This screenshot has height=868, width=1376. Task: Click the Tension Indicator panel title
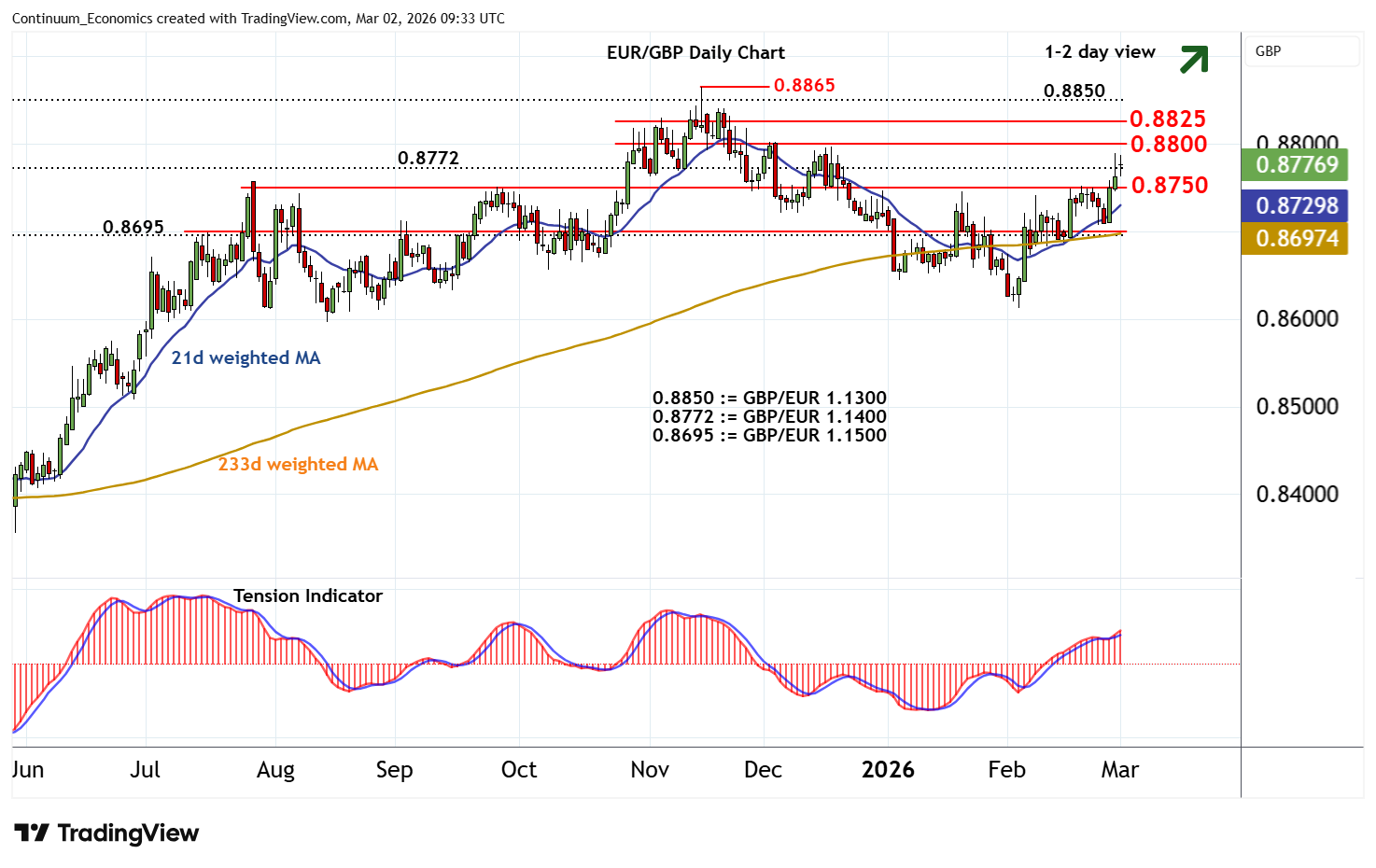point(307,596)
